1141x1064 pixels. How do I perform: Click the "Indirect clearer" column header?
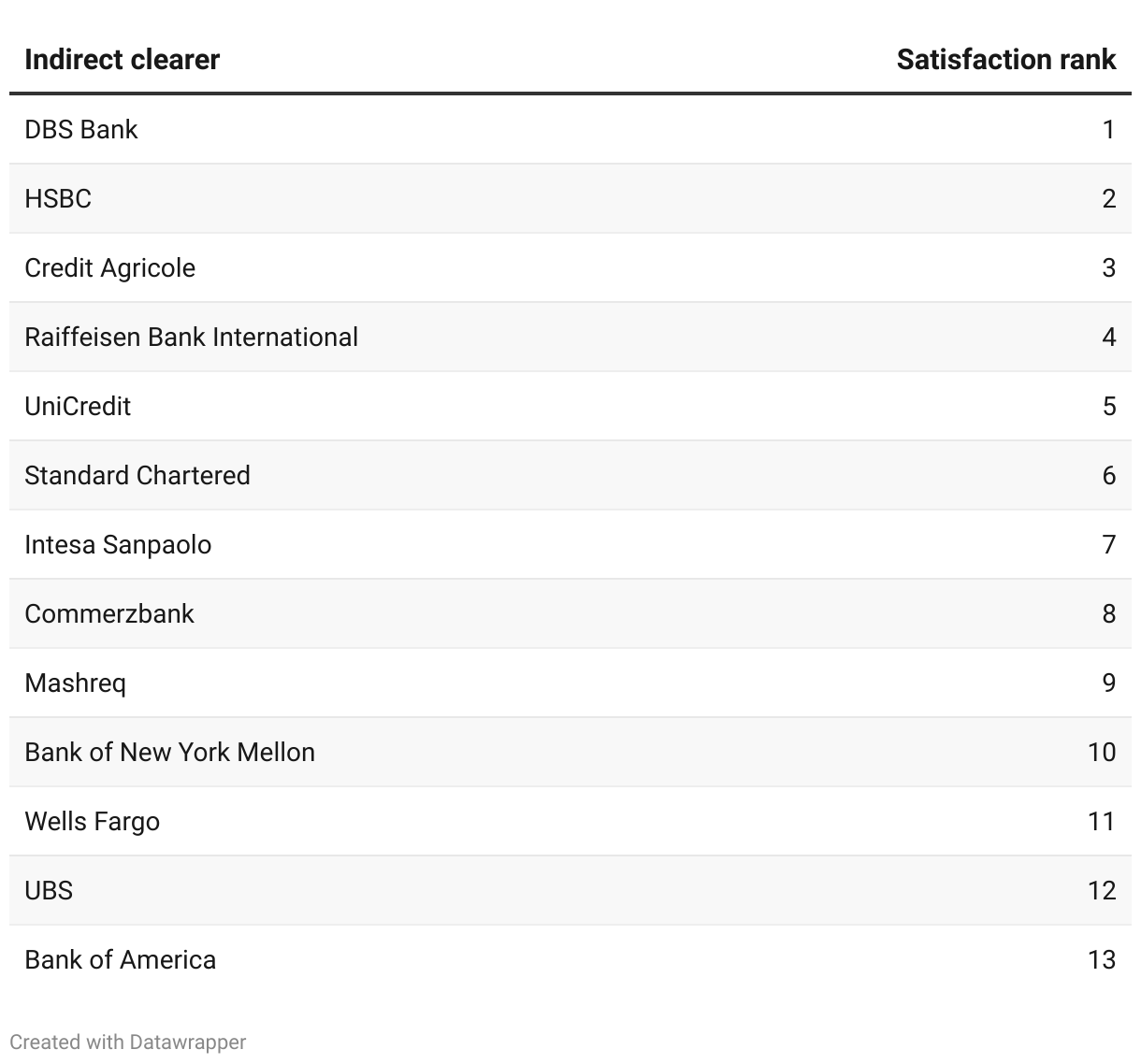tap(122, 60)
